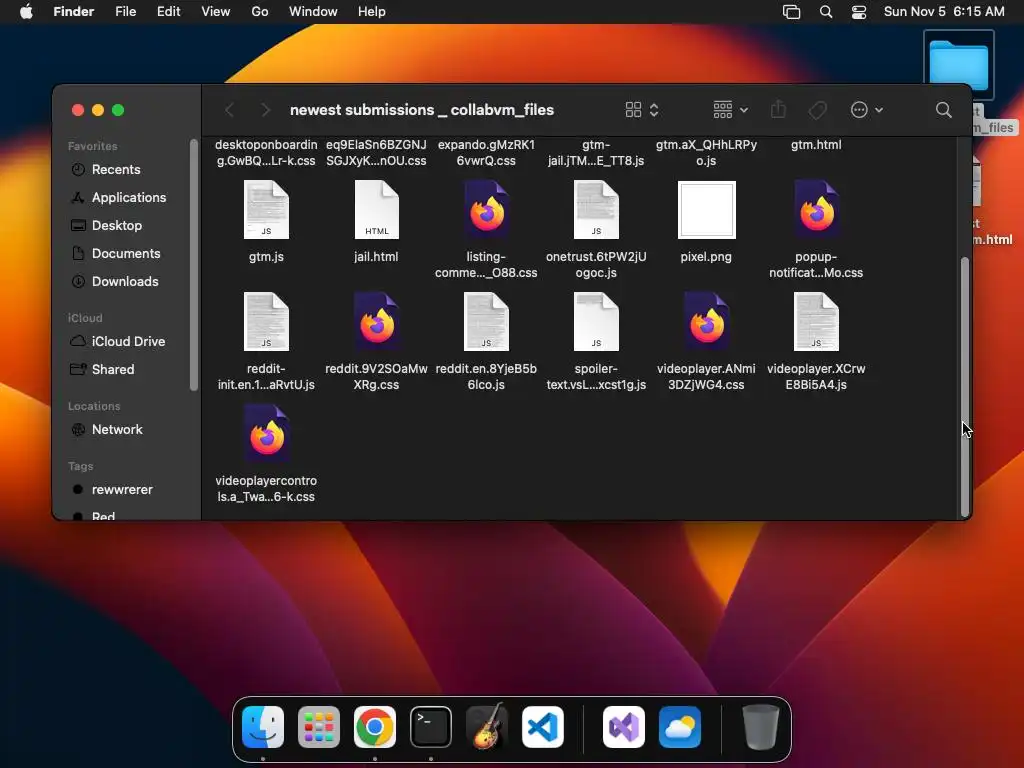
Task: Select videoplayer.XCrwE8Bi5A4.js file icon
Action: coord(816,321)
